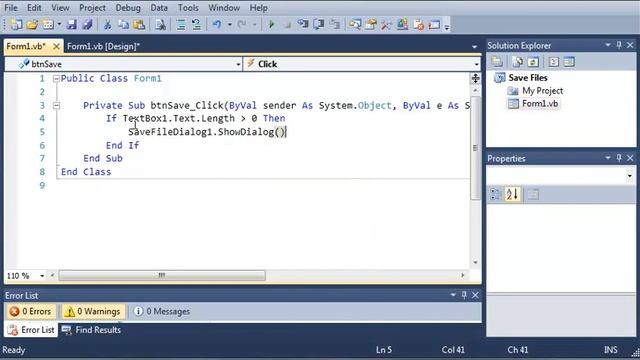Viewport: 640px width, 360px height.
Task: Click View Designer icon in Solution Explorer
Action: point(569,62)
